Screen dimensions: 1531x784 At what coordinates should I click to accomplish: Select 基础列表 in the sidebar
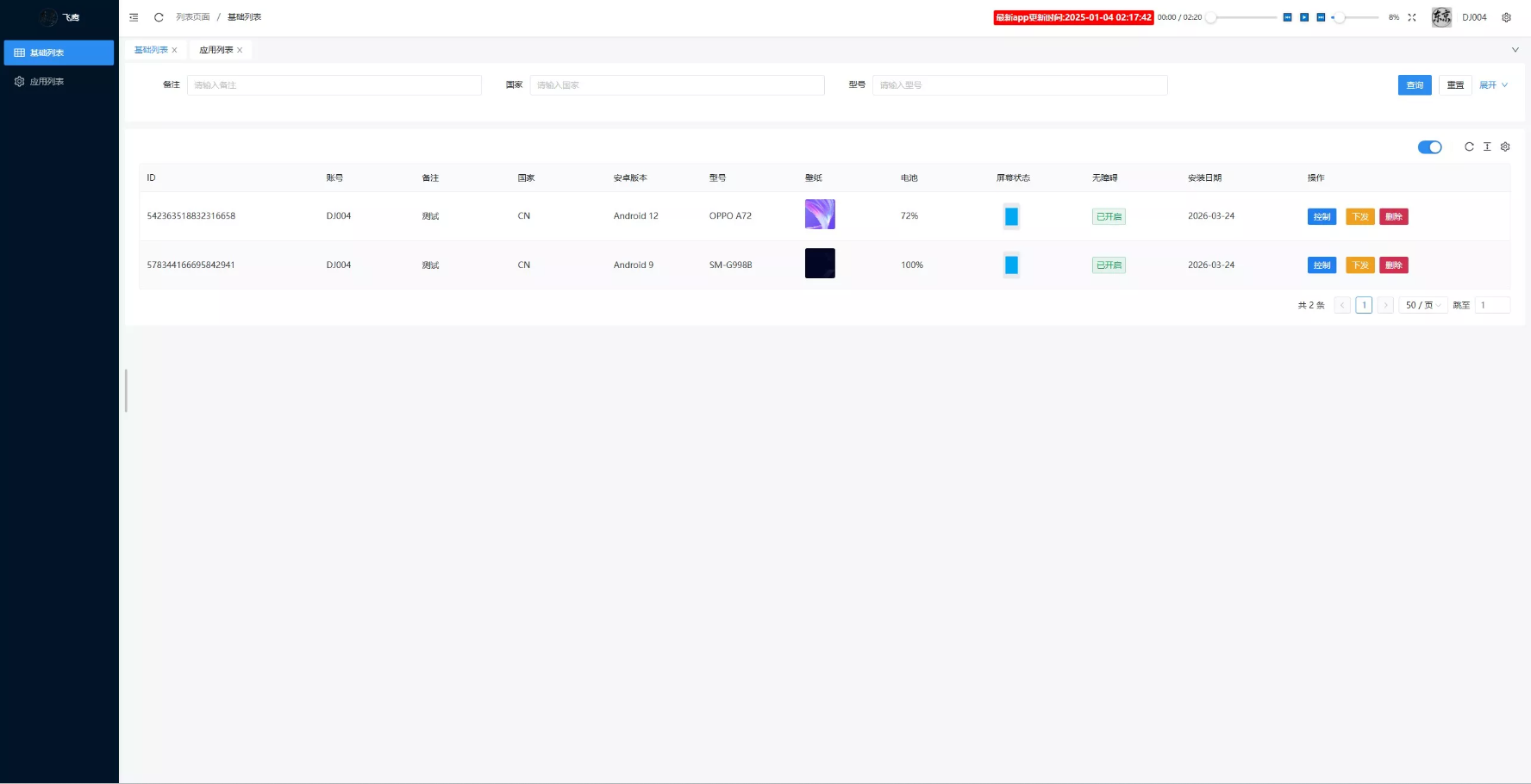59,53
